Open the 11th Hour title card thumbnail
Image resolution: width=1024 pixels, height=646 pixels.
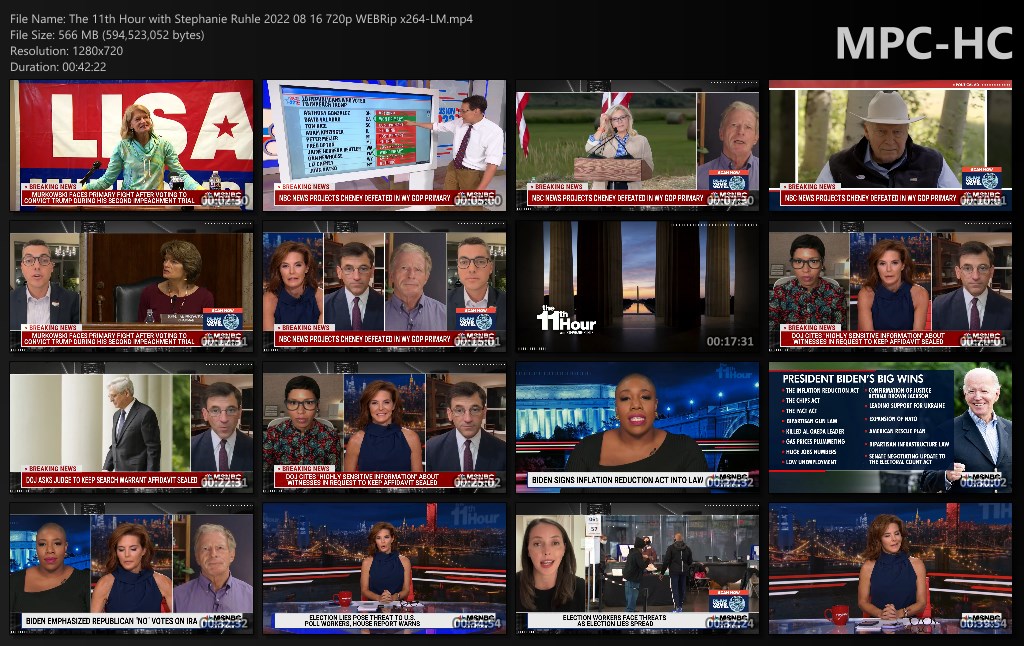(x=637, y=286)
